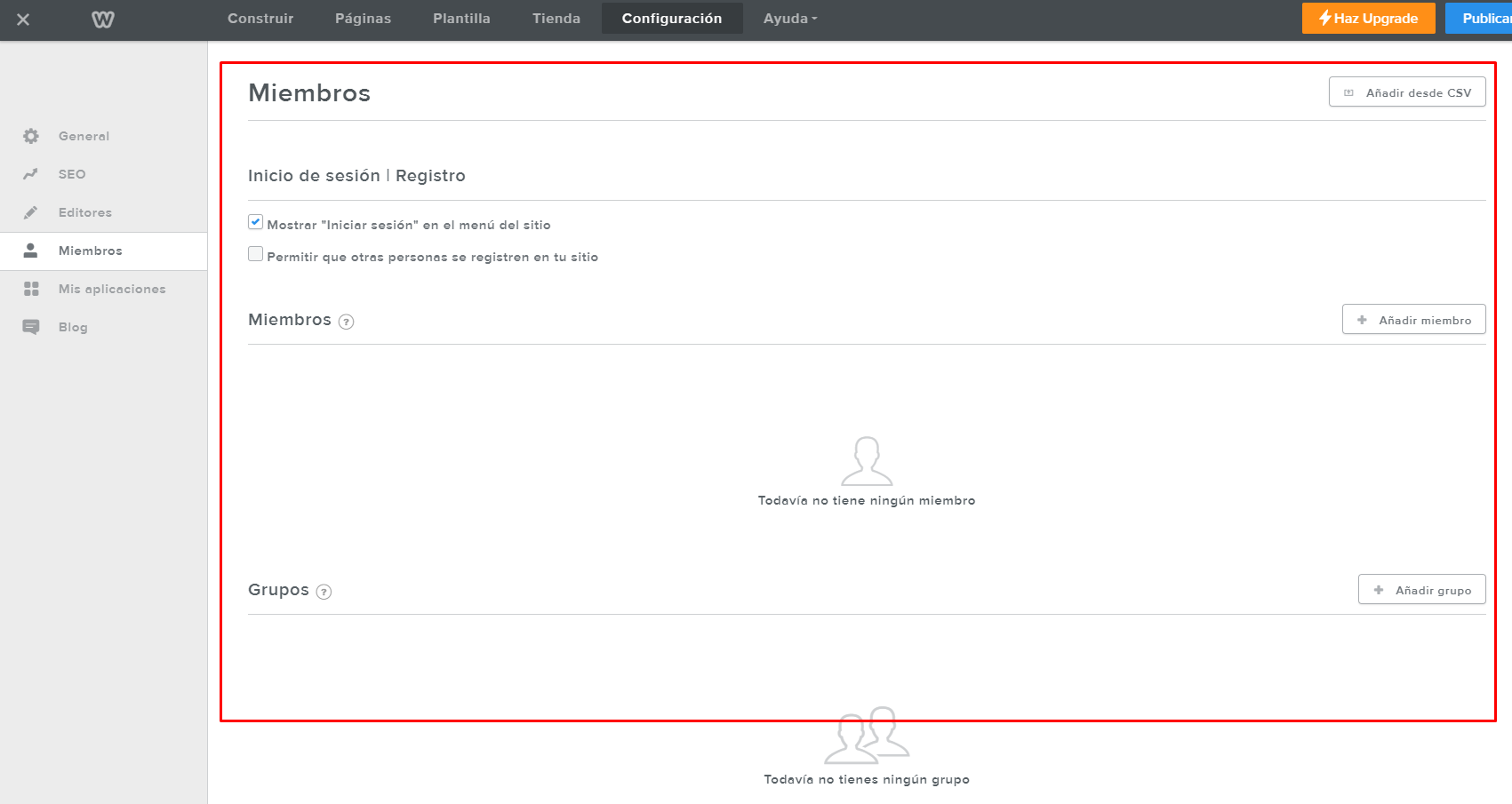Click the SEO trend-line icon
The width and height of the screenshot is (1512, 804).
31,174
